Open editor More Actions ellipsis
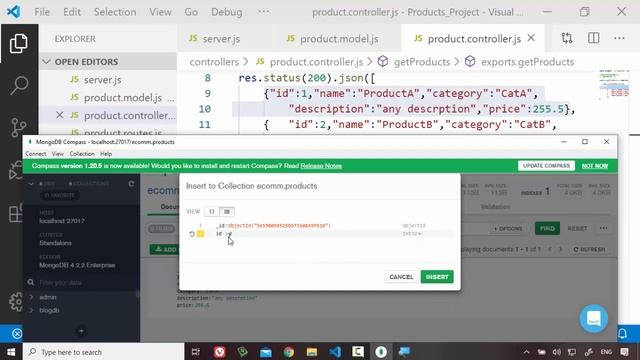The height and width of the screenshot is (360, 640). click(619, 38)
